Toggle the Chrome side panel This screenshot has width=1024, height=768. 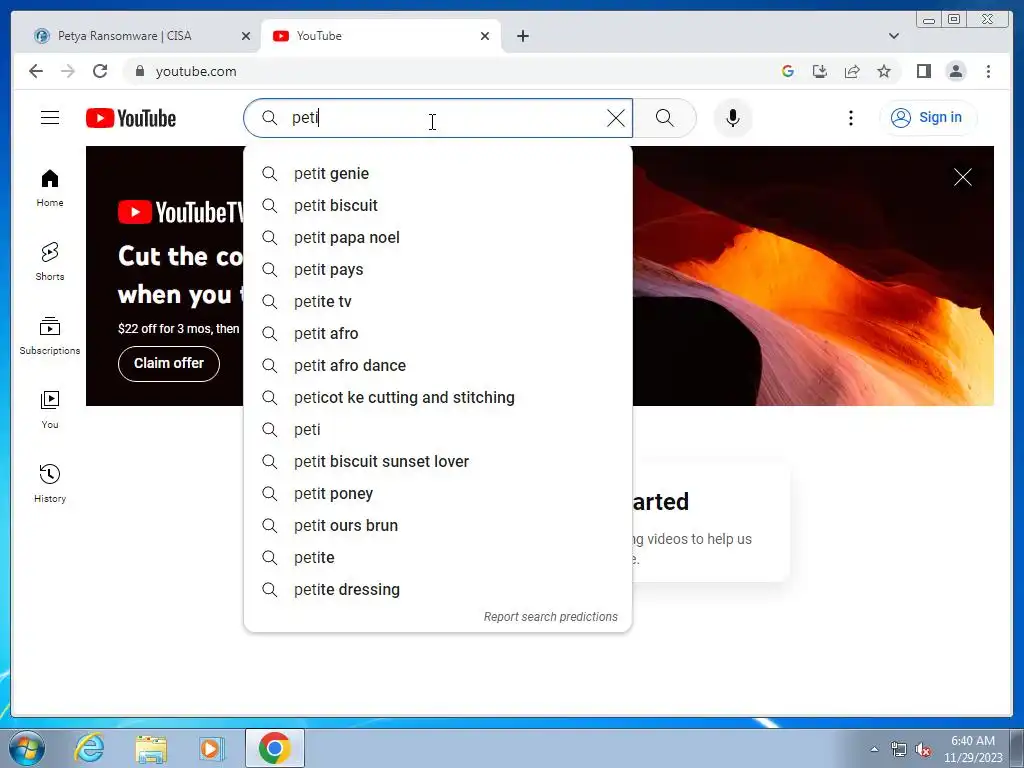pyautogui.click(x=923, y=71)
